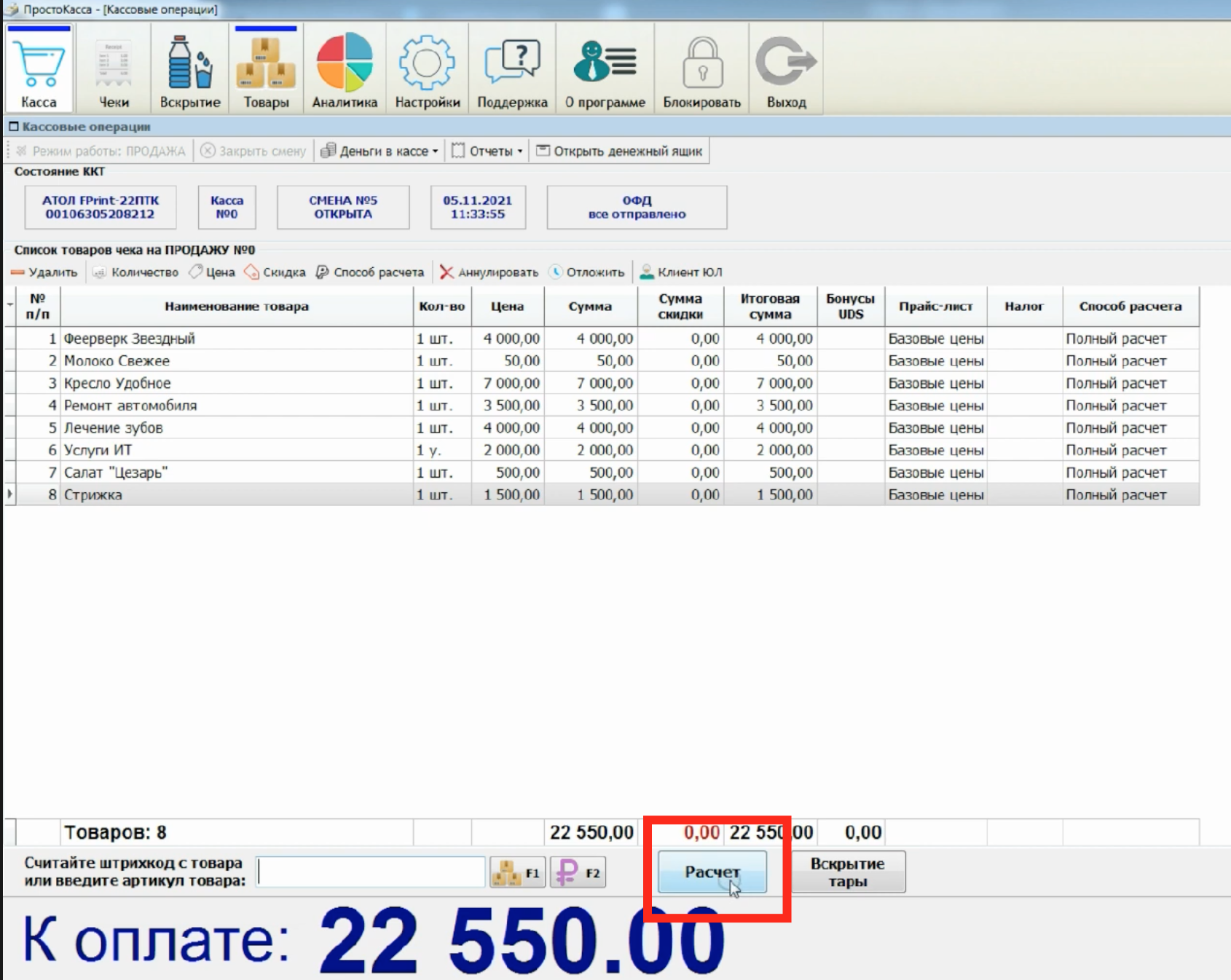Click the Количество toolbar item
Viewport: 1231px width, 980px height.
(135, 272)
